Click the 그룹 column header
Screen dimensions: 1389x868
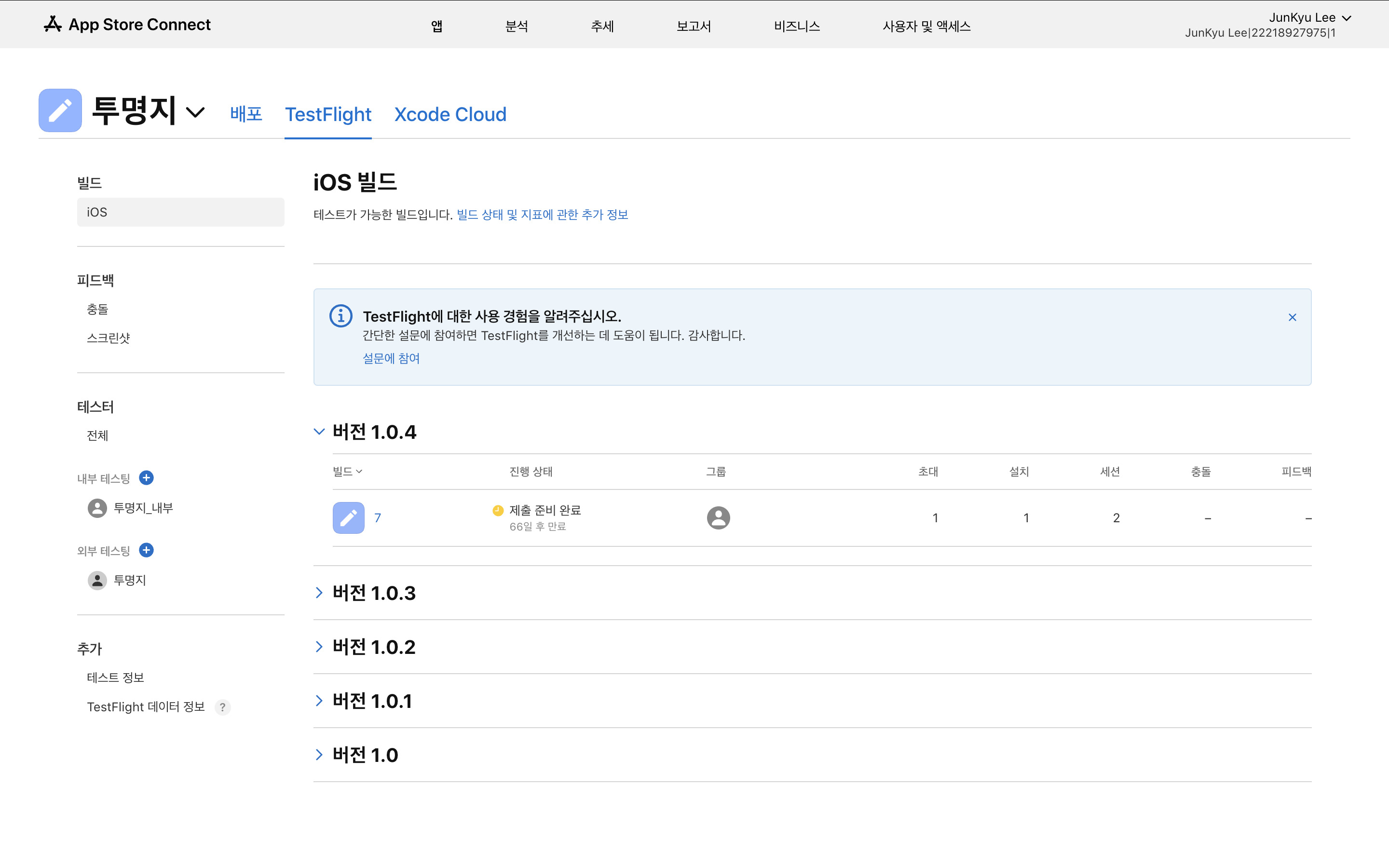click(716, 471)
